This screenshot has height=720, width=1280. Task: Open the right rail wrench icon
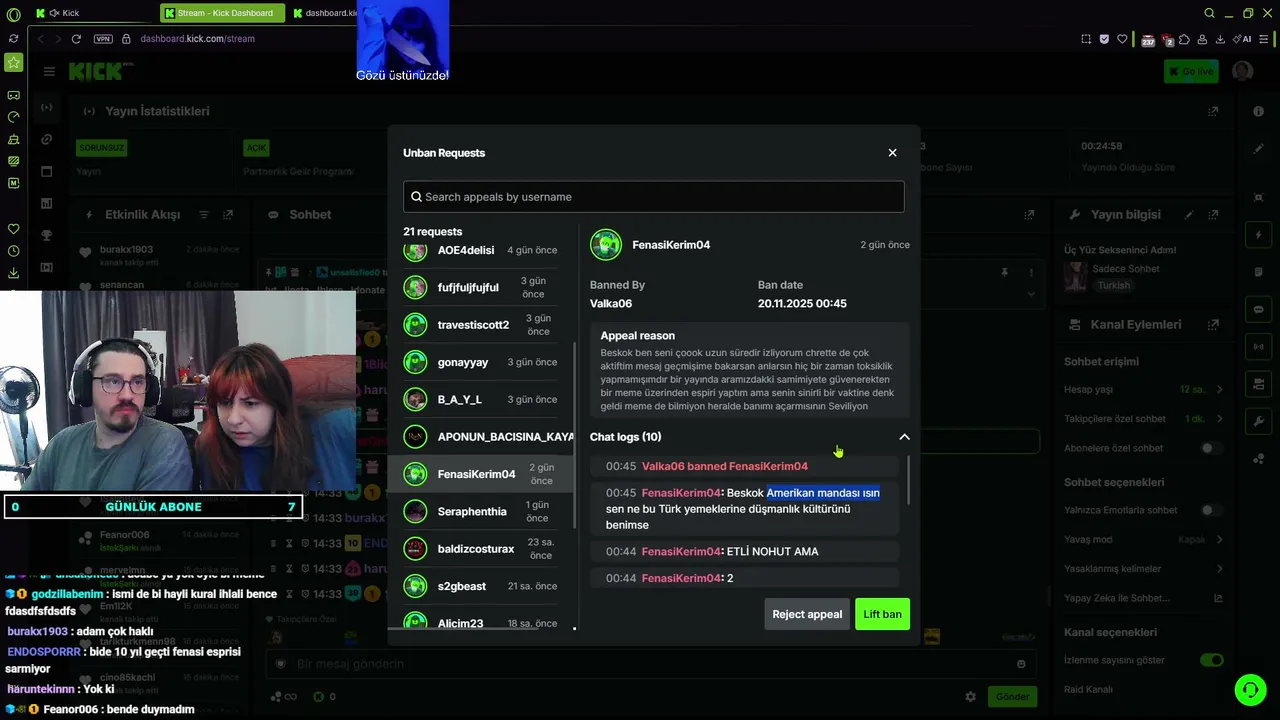pyautogui.click(x=1259, y=422)
